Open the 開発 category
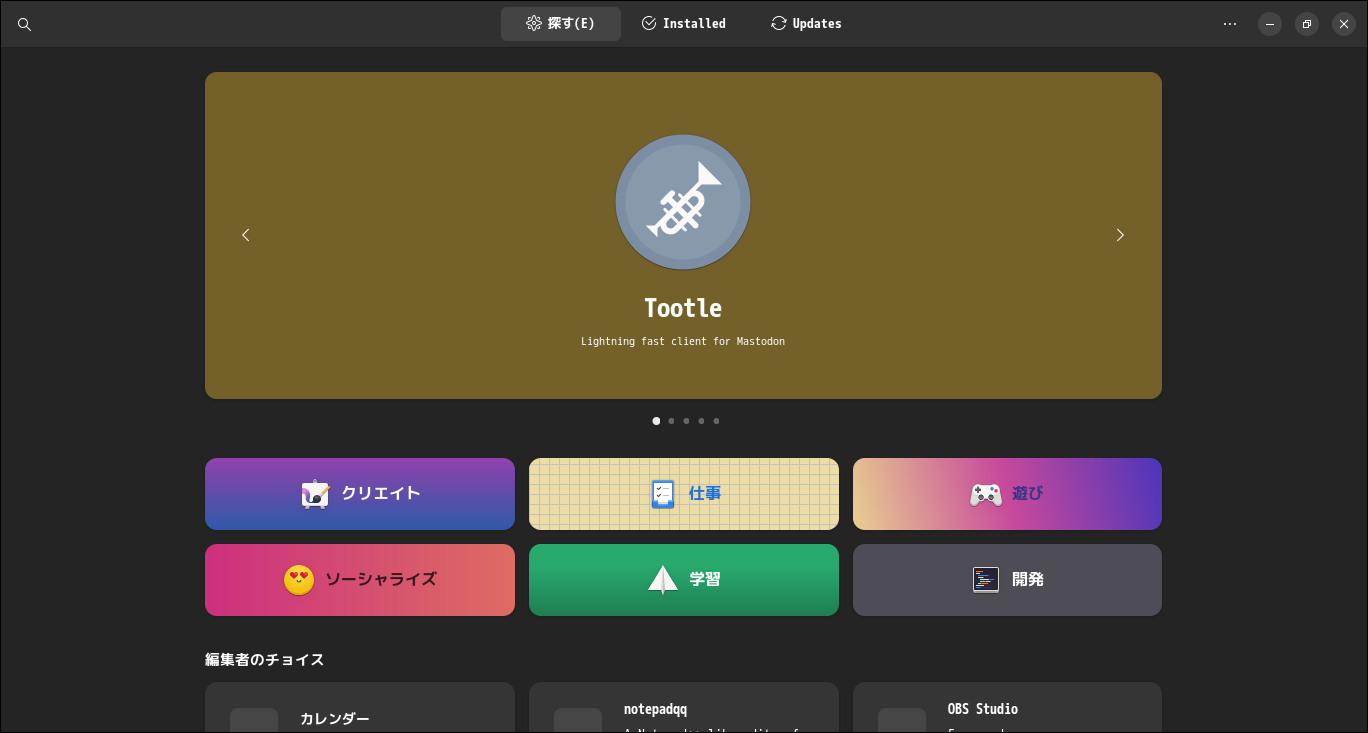Screen dimensions: 1368x733 (1007, 580)
